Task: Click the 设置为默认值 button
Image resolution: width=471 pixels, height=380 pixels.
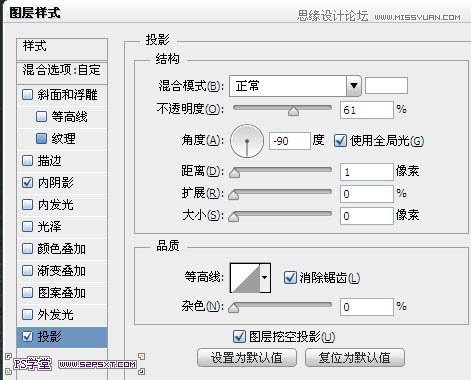Action: [x=247, y=358]
